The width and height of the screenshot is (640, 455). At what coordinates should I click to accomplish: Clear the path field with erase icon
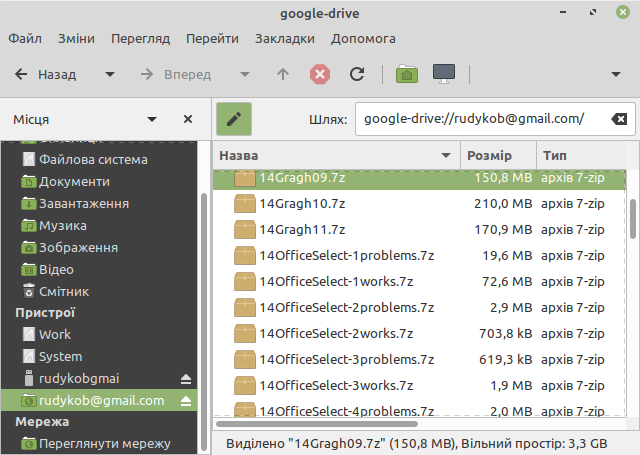point(619,119)
